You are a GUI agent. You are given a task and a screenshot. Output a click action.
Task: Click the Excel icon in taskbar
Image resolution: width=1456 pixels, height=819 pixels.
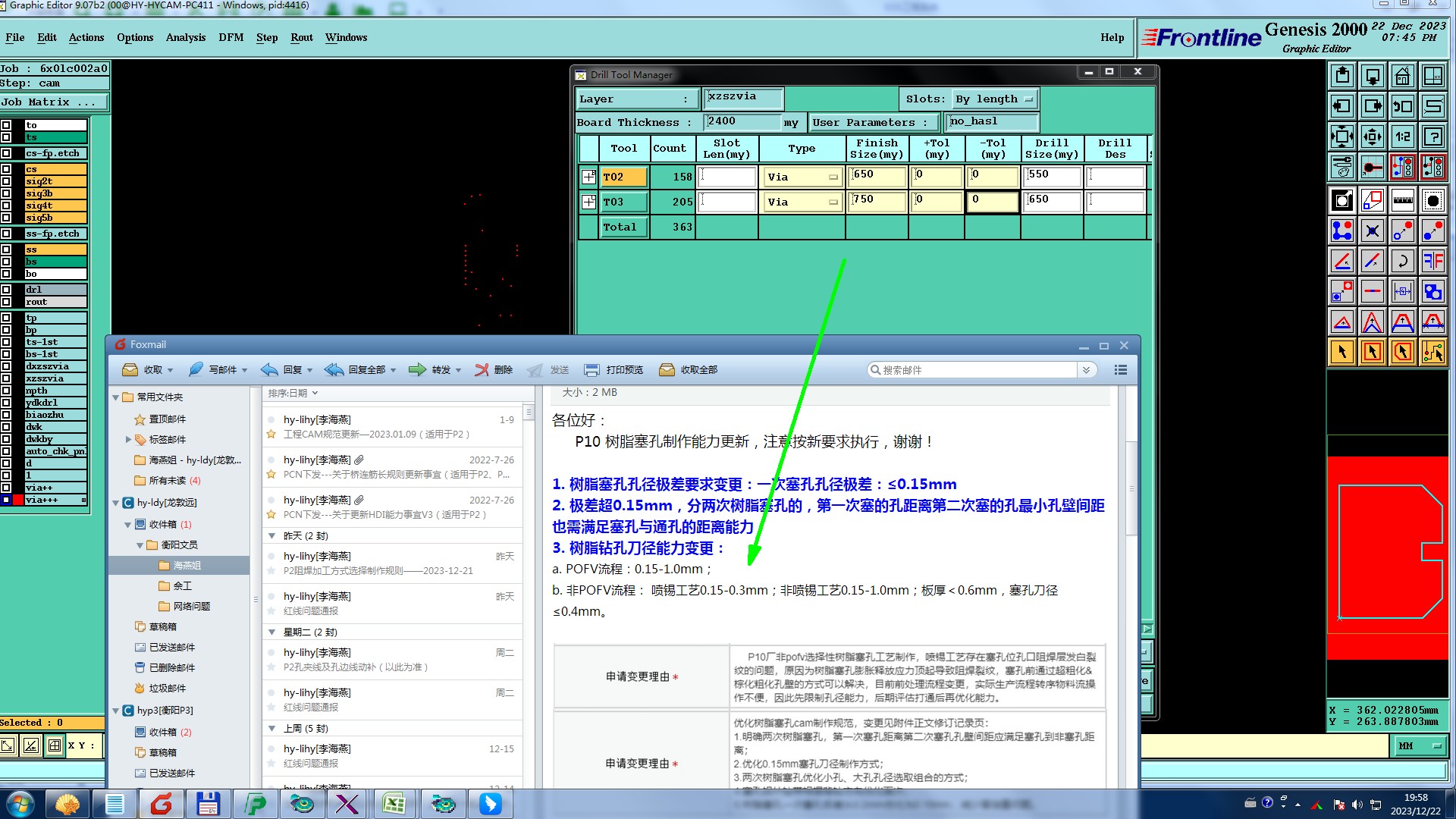click(394, 803)
